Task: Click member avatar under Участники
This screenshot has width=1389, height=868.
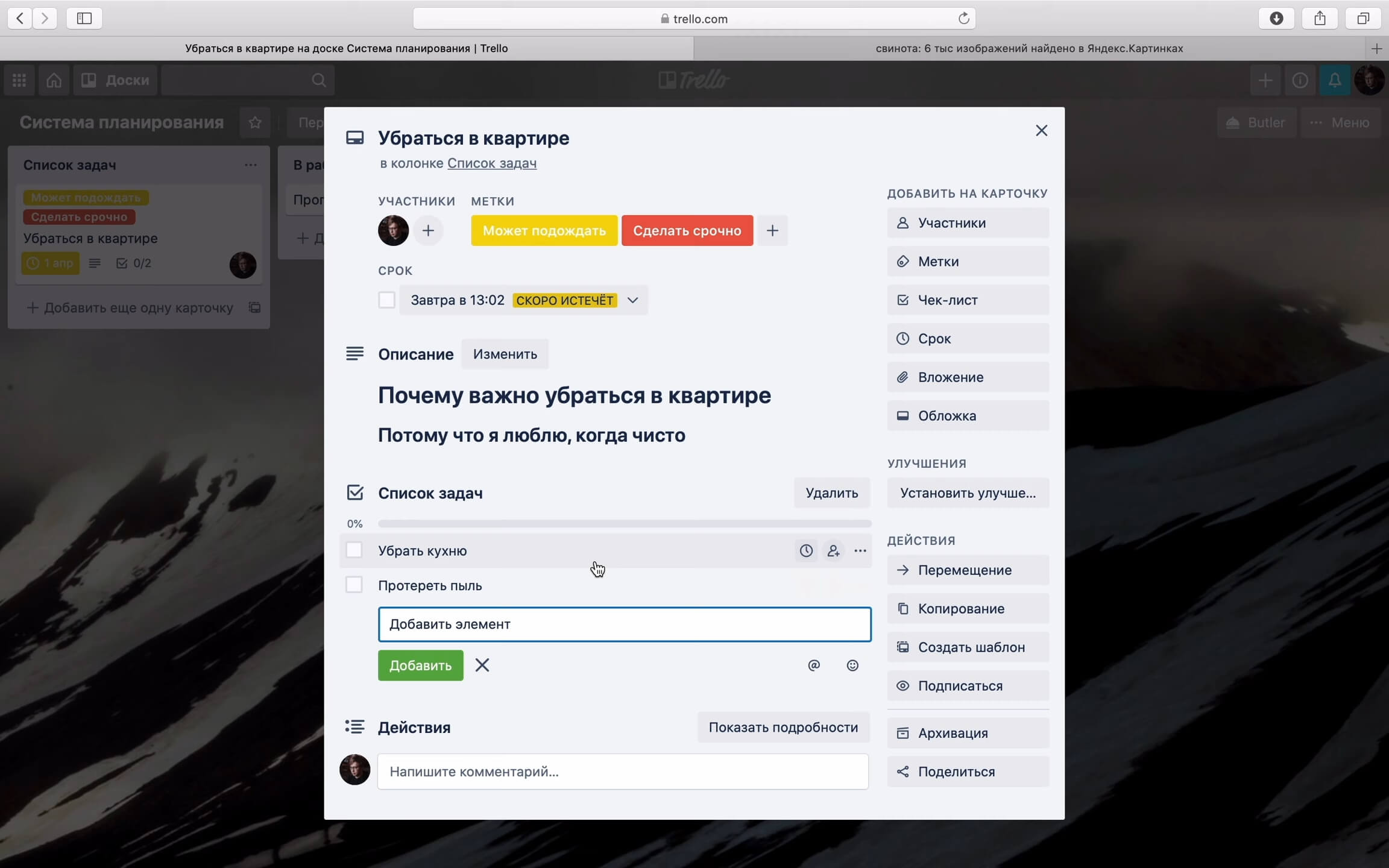Action: coord(393,230)
